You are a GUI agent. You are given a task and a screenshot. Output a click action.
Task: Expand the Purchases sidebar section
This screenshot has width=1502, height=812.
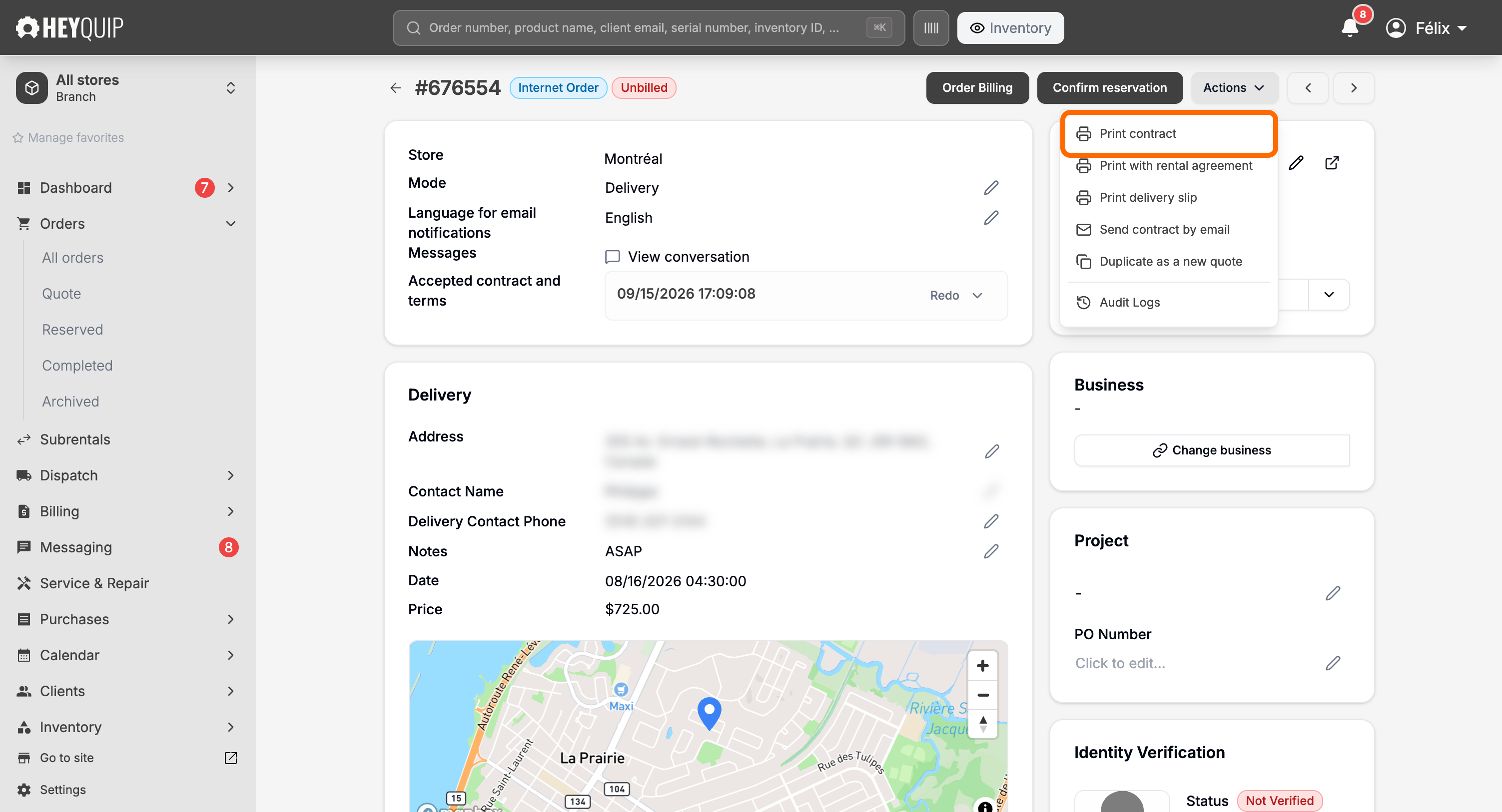point(231,619)
